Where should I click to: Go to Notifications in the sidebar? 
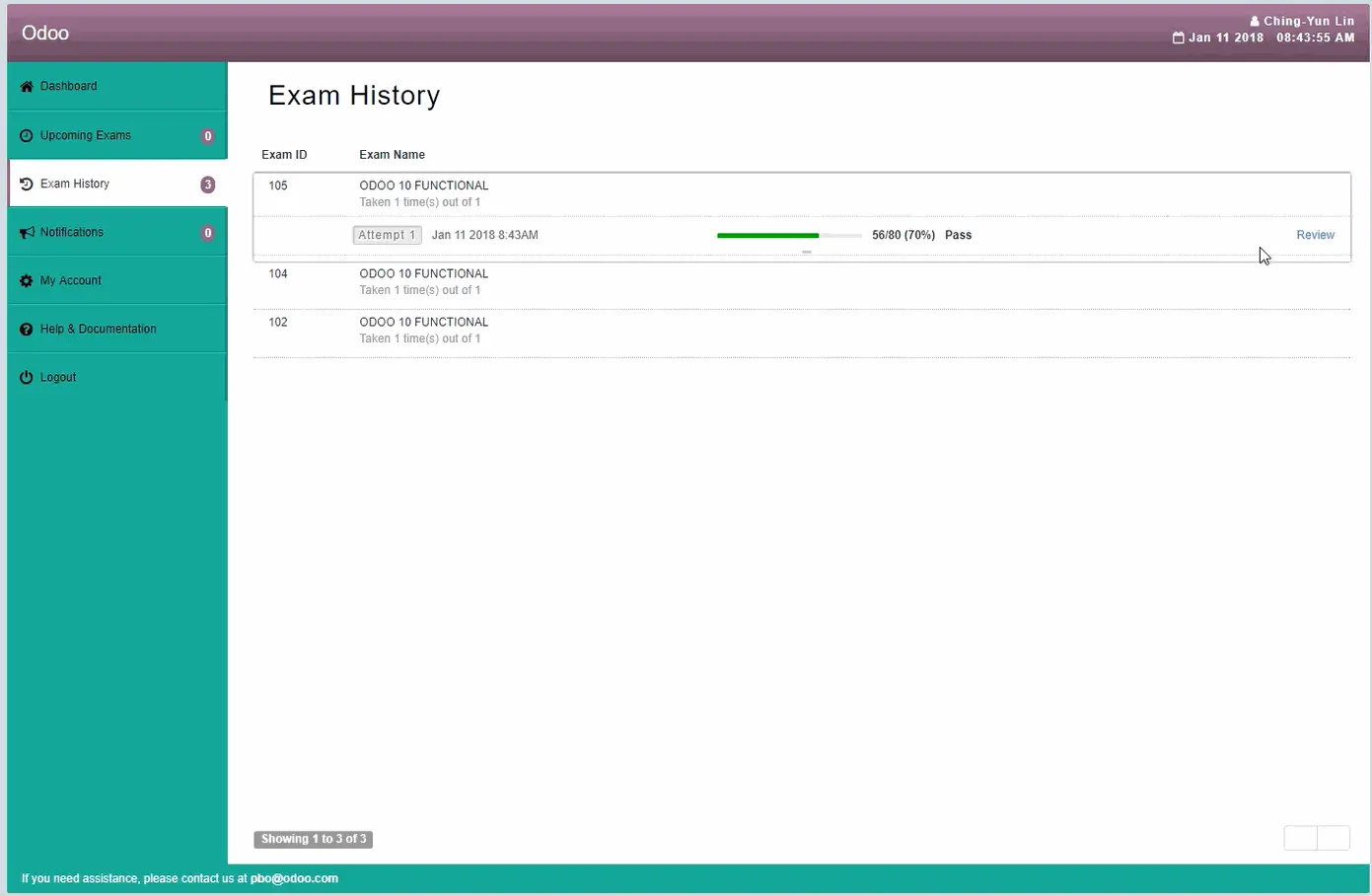[117, 232]
